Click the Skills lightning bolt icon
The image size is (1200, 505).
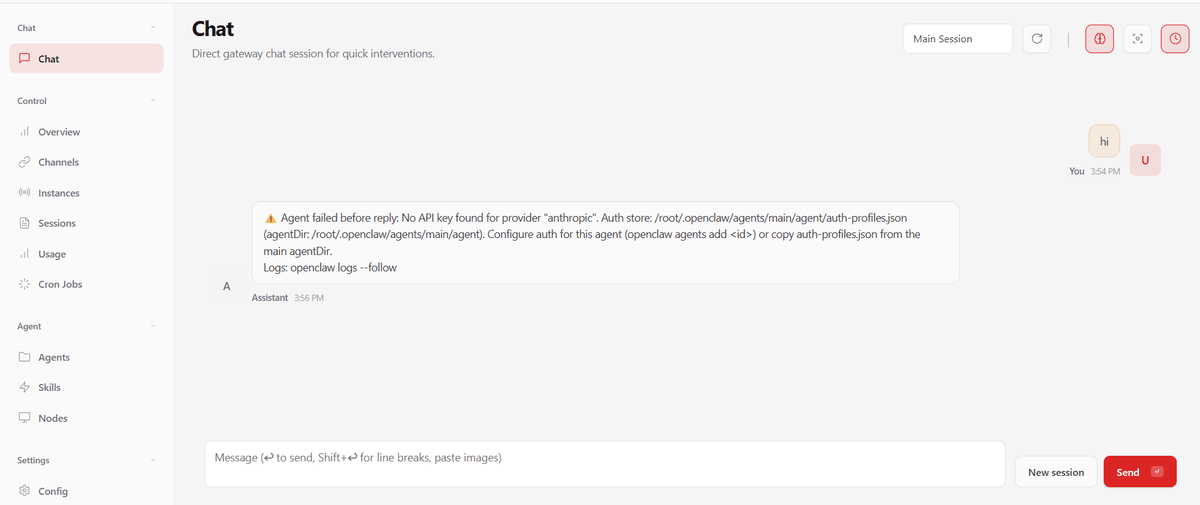[x=24, y=387]
